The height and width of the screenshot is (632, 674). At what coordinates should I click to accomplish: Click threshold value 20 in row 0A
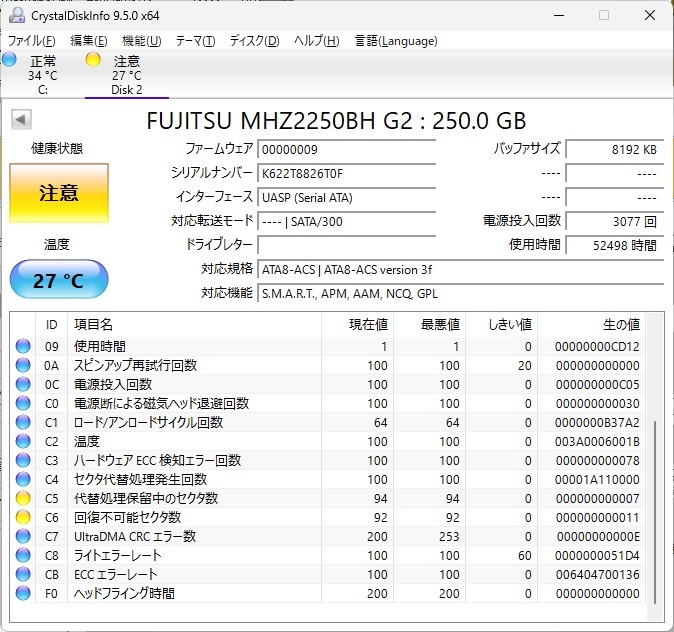525,365
